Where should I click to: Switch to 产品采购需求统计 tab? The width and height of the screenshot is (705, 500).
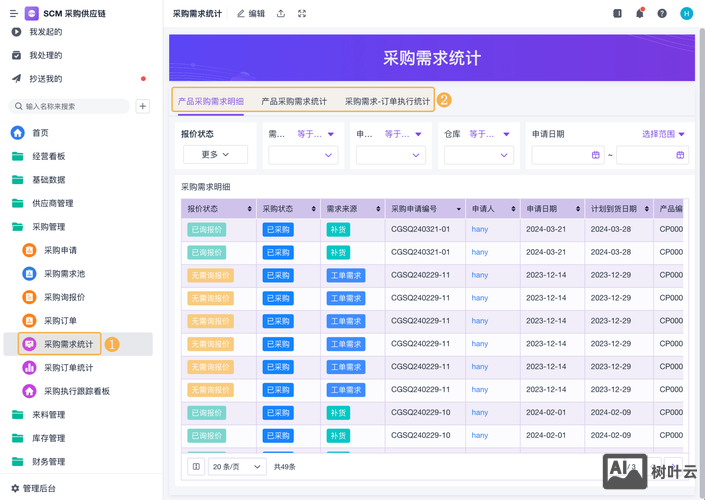[x=294, y=101]
